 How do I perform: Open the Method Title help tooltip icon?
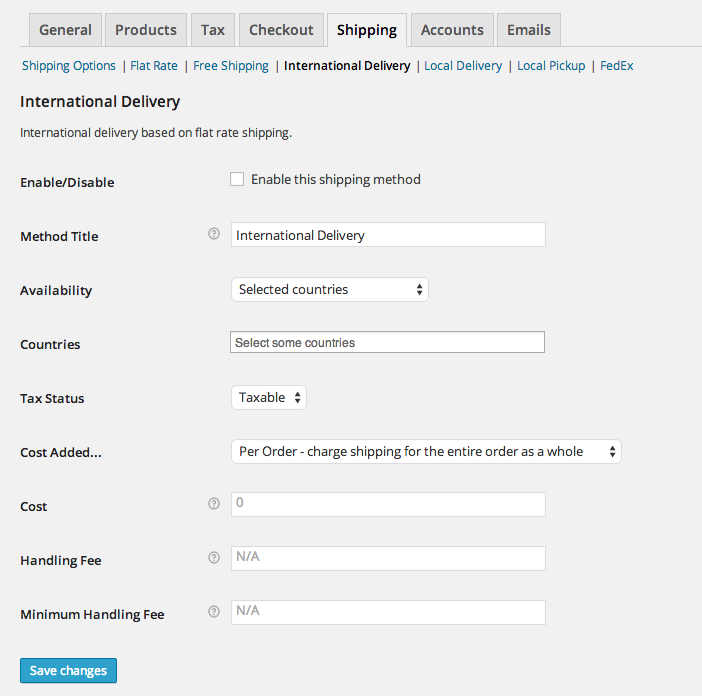point(214,234)
